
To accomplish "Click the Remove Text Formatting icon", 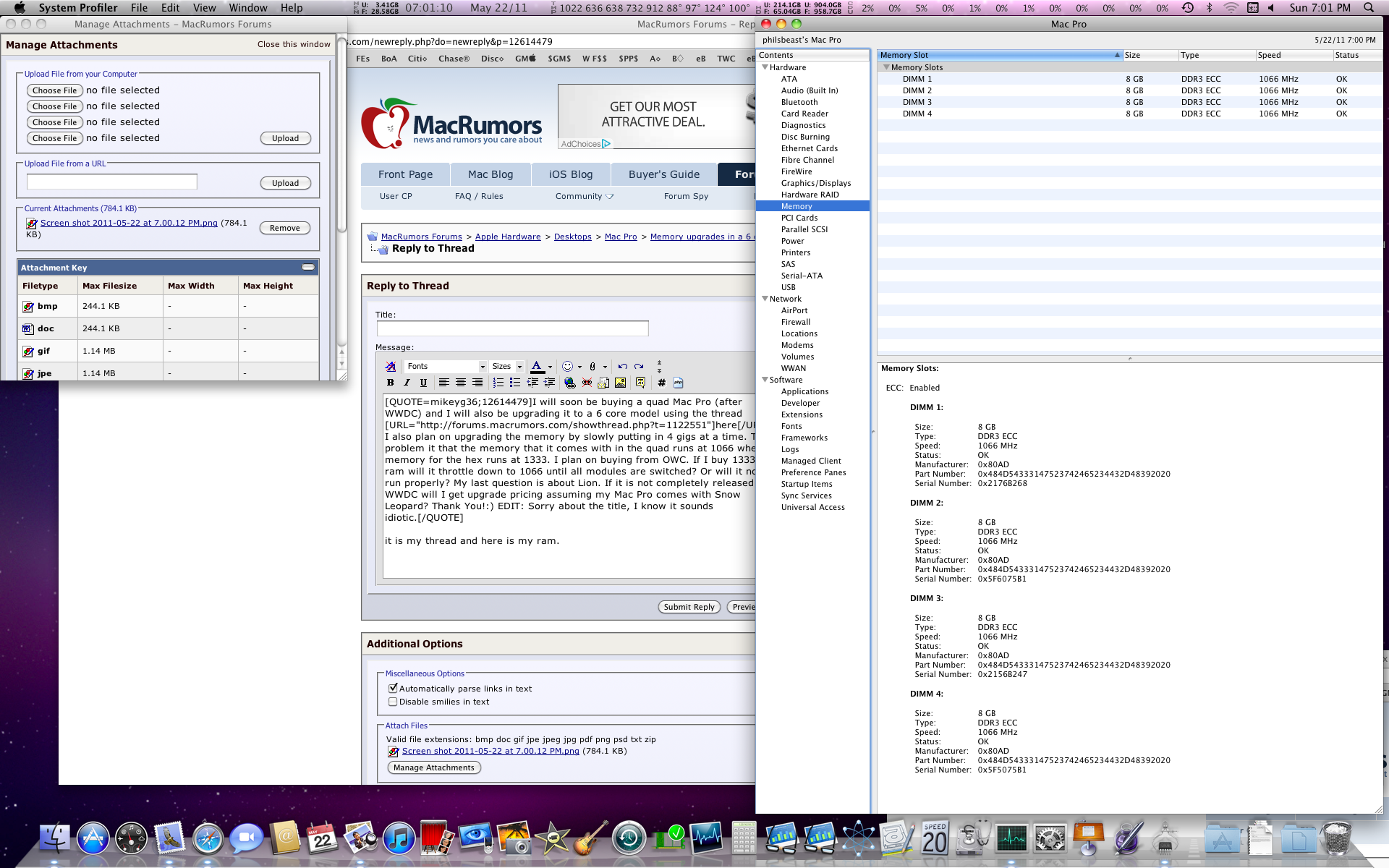I will (391, 366).
